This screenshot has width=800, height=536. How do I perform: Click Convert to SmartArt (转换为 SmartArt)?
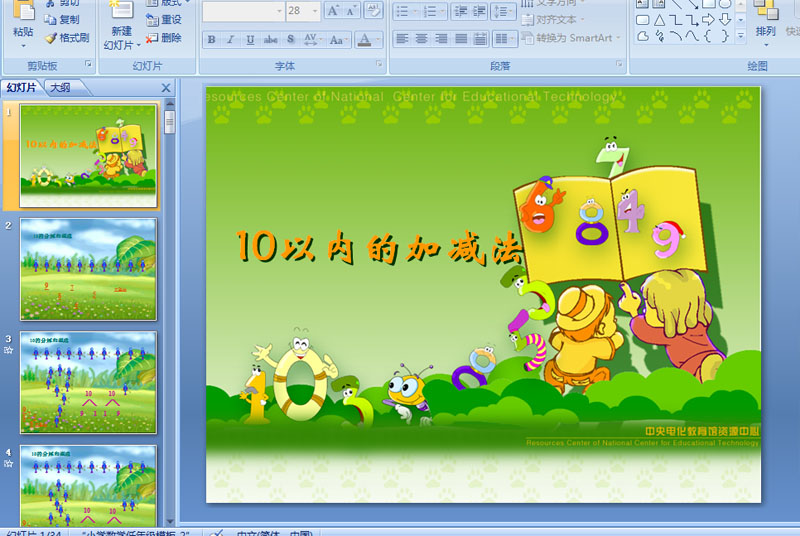click(571, 38)
